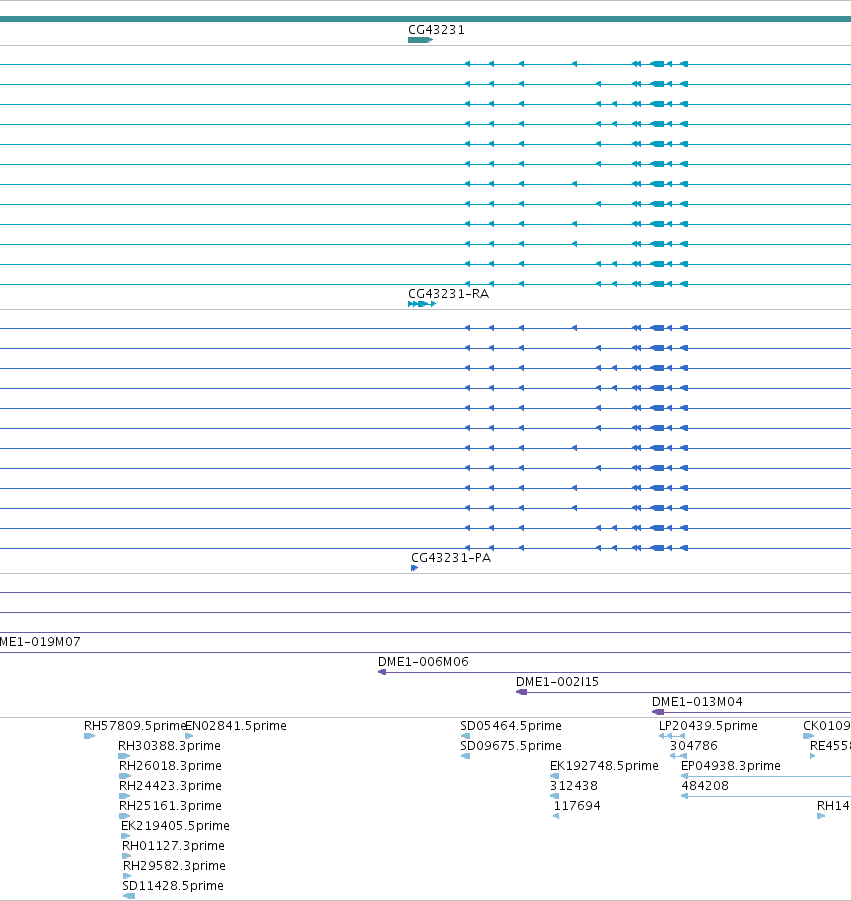Open the DME1-006M06 clone label
Viewport: 851px width, 901px height.
423,662
